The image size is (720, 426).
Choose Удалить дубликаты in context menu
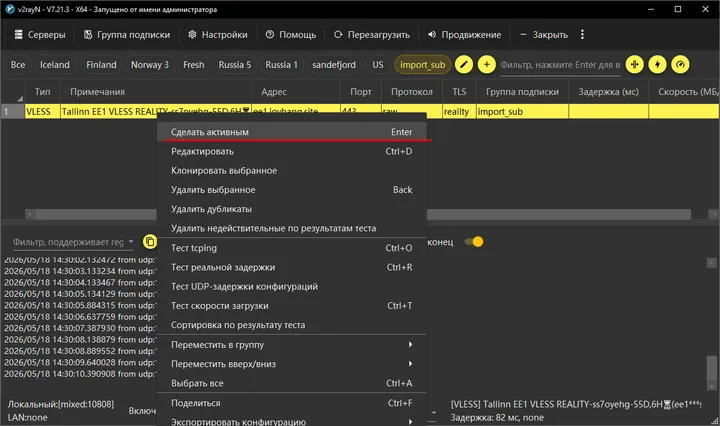292,209
